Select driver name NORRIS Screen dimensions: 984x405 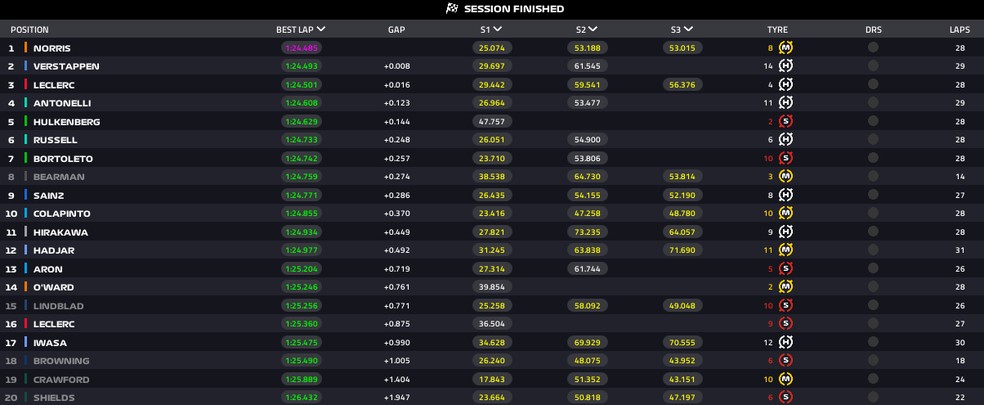pyautogui.click(x=52, y=48)
